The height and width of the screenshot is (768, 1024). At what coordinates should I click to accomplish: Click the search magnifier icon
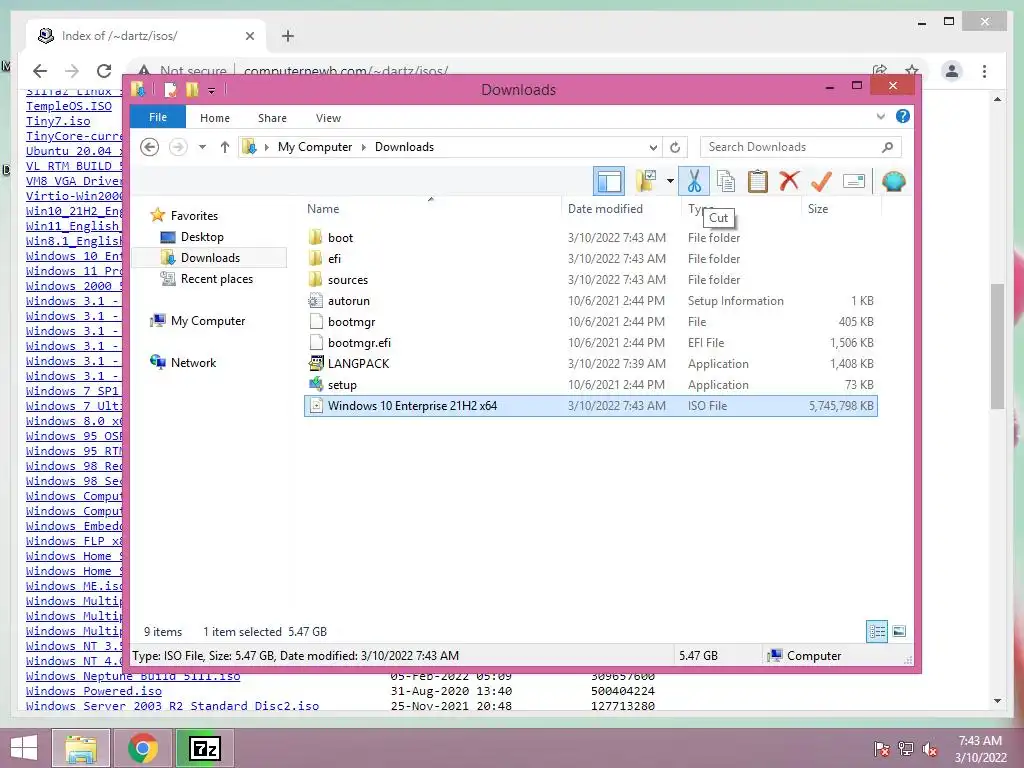coord(887,147)
